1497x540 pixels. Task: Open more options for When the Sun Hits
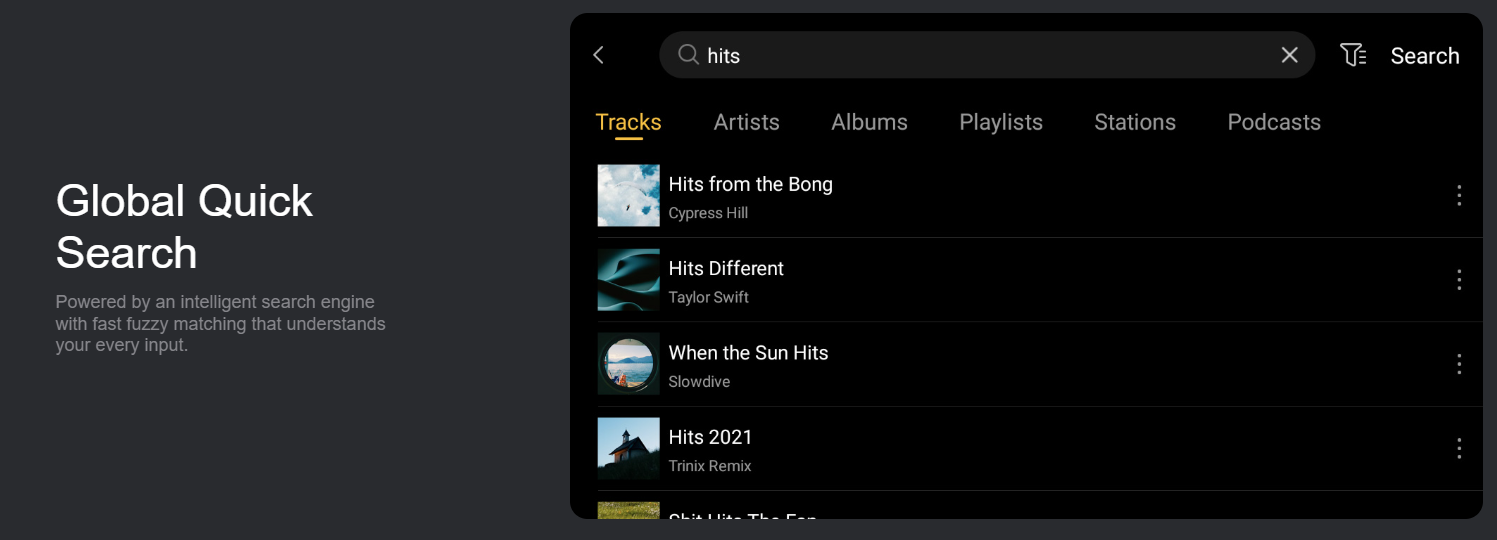click(1459, 364)
